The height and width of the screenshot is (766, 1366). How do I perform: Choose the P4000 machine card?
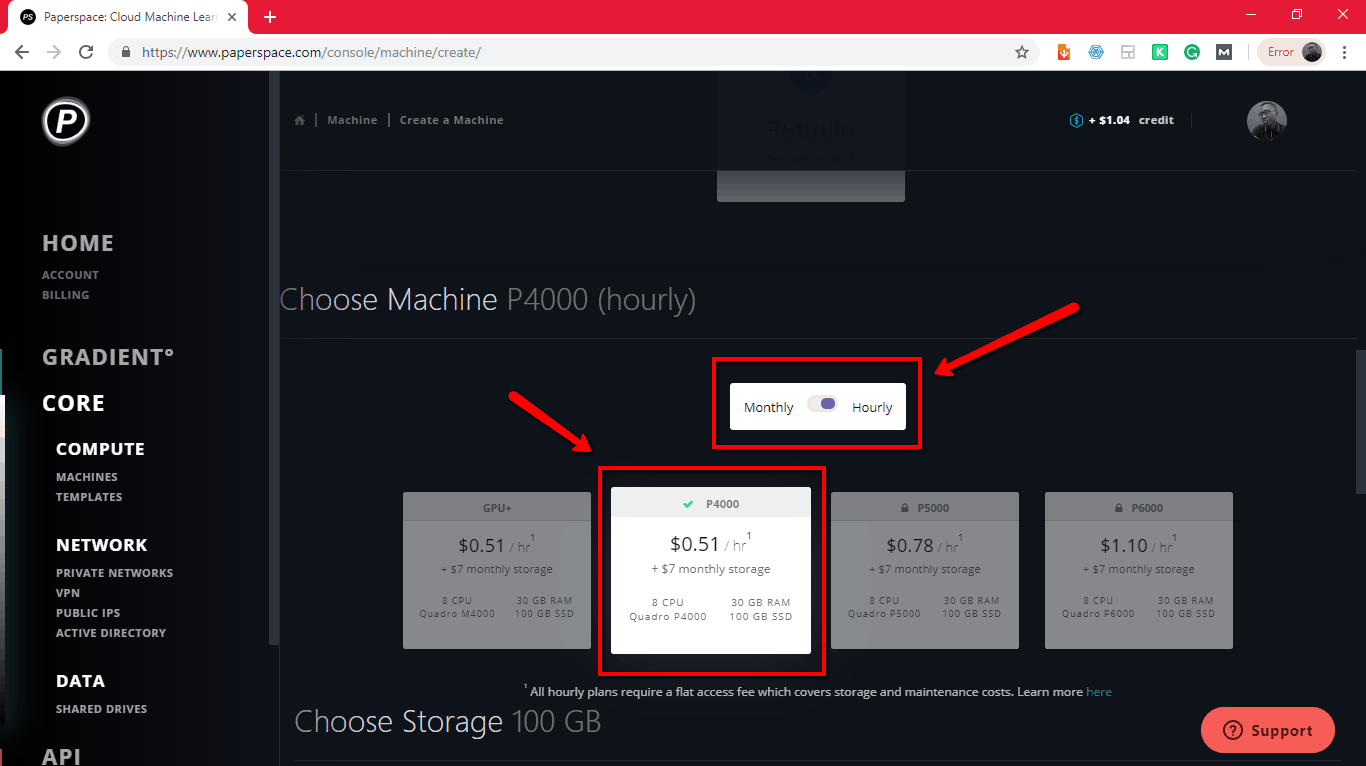click(711, 570)
